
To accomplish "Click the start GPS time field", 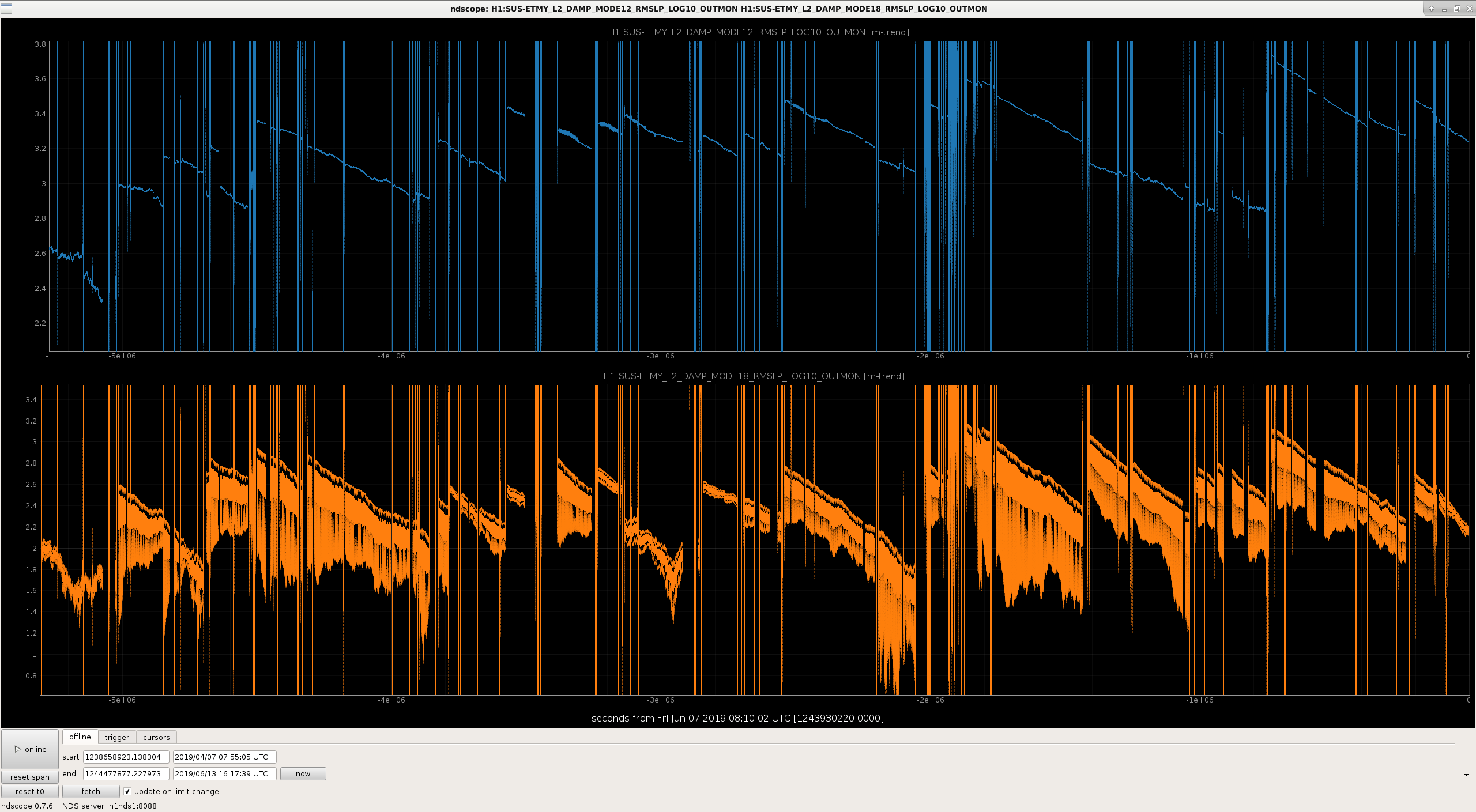I will pyautogui.click(x=126, y=757).
